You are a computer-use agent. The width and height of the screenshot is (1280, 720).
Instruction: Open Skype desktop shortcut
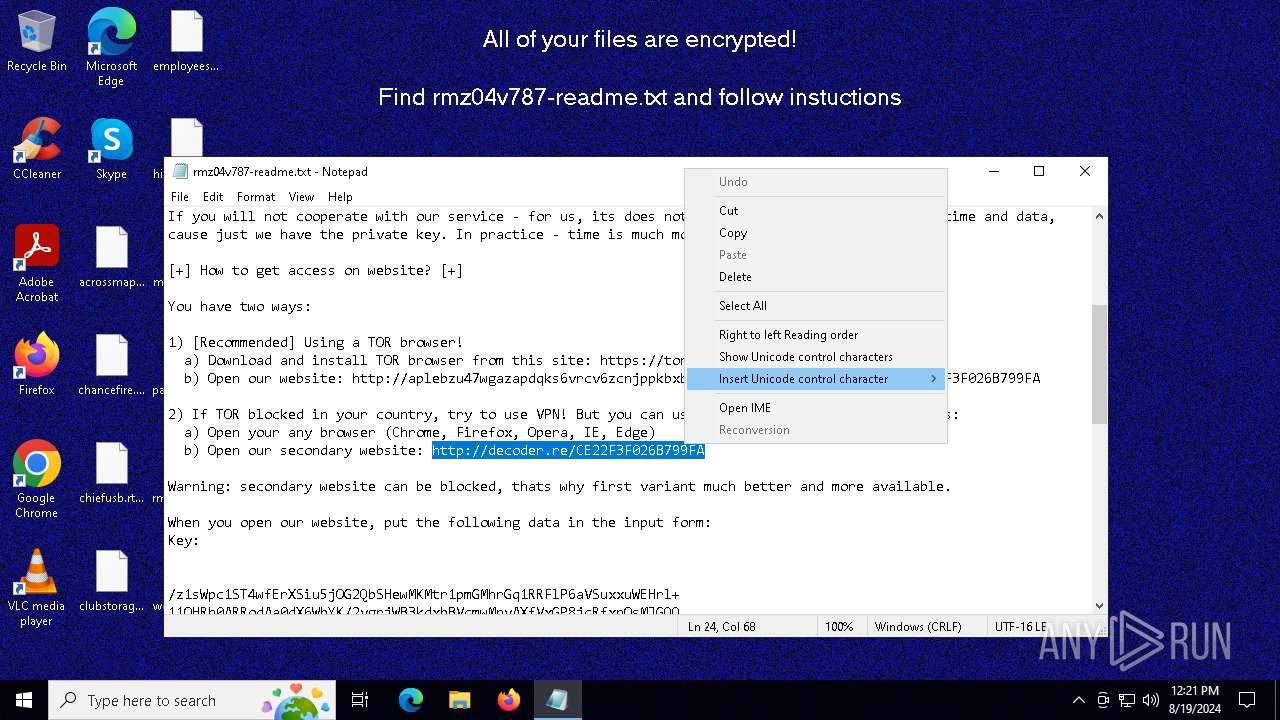111,150
